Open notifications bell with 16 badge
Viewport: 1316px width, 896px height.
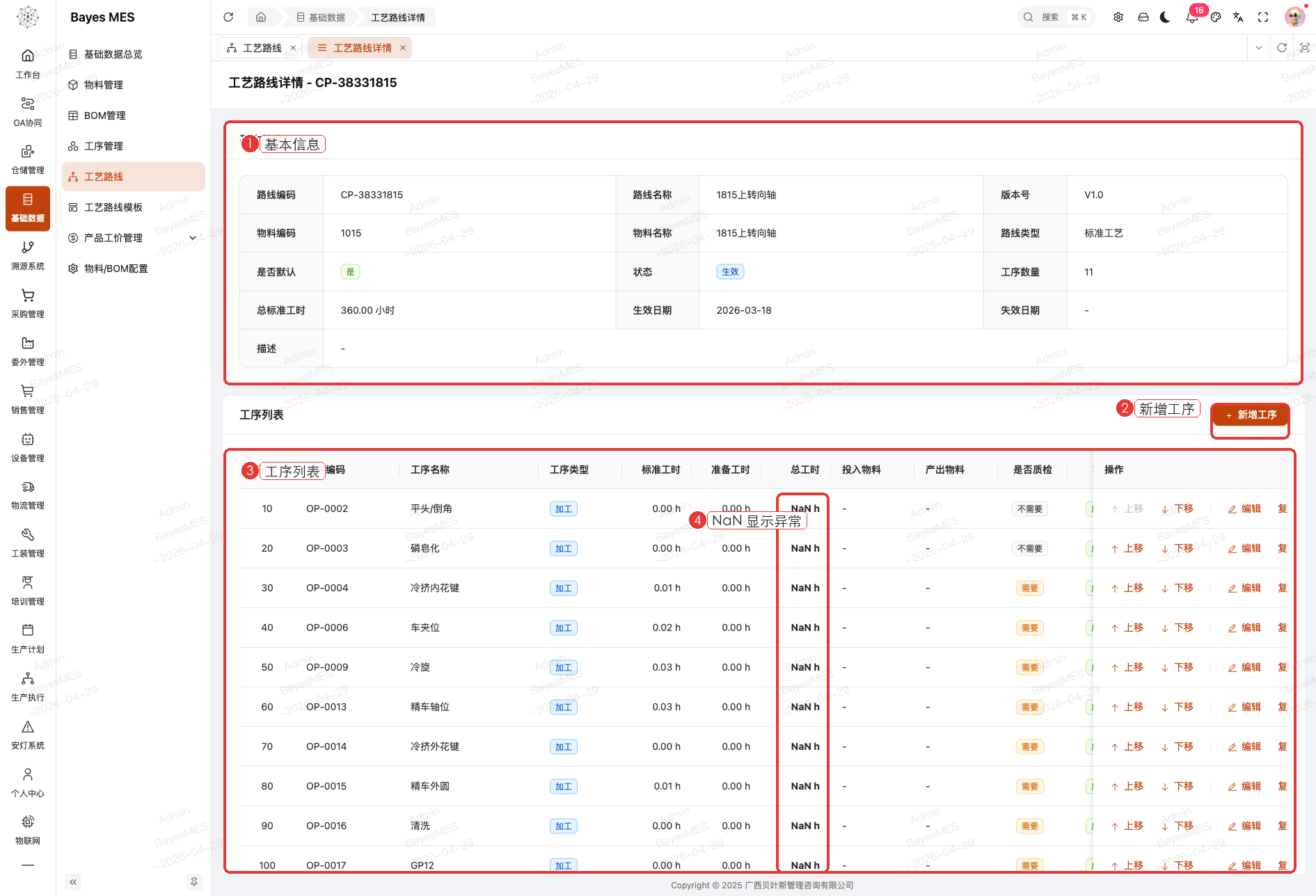coord(1192,17)
